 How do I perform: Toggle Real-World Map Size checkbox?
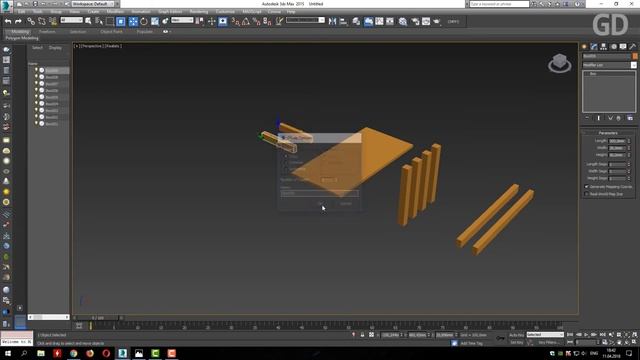[587, 194]
